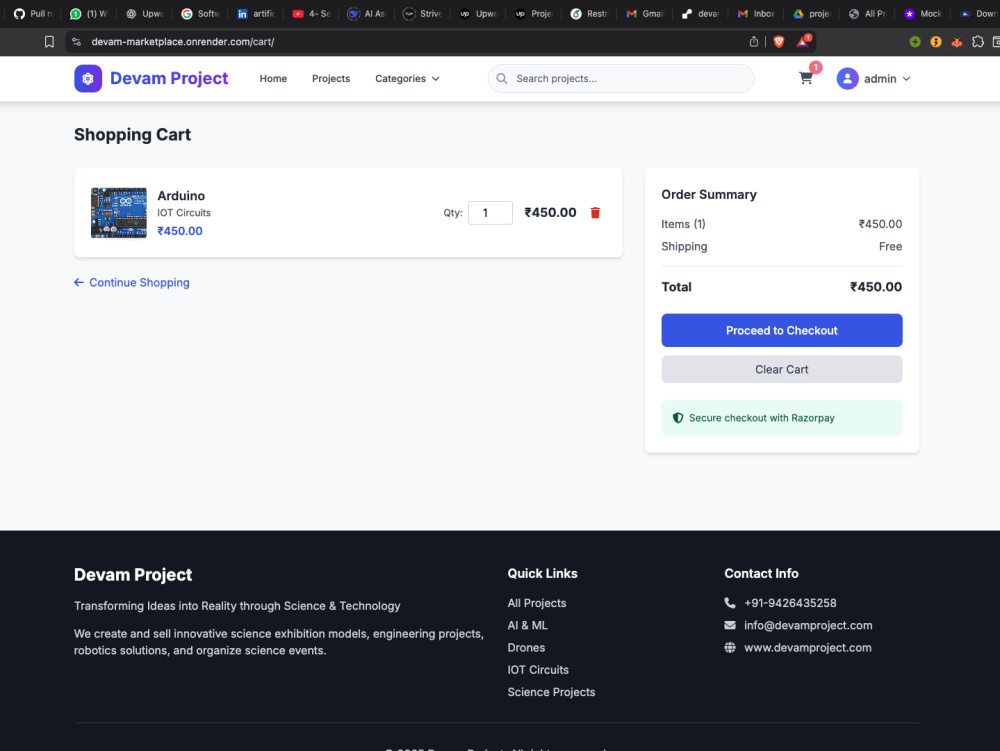Screen dimensions: 1000x751
Task: Click the Total ₹450.00 amount
Action: click(876, 287)
